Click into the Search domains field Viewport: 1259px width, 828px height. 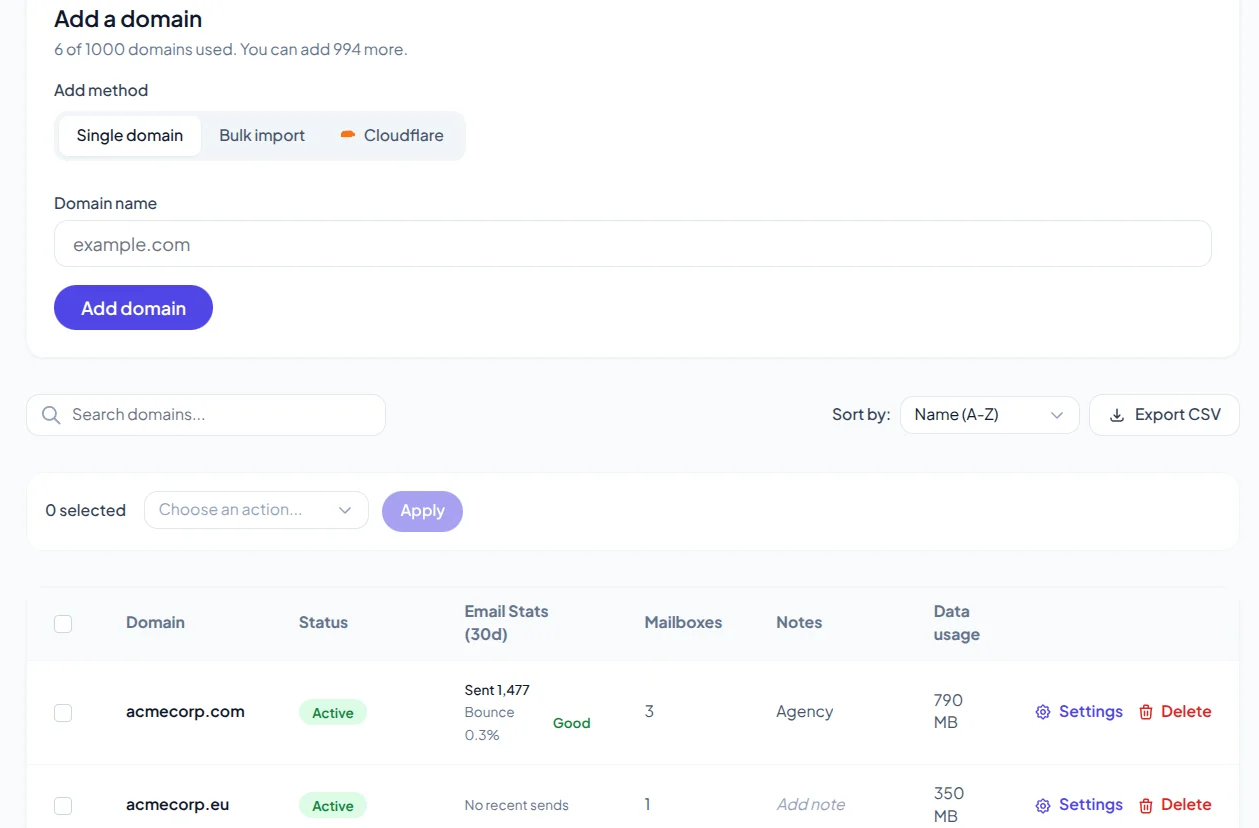tap(220, 415)
